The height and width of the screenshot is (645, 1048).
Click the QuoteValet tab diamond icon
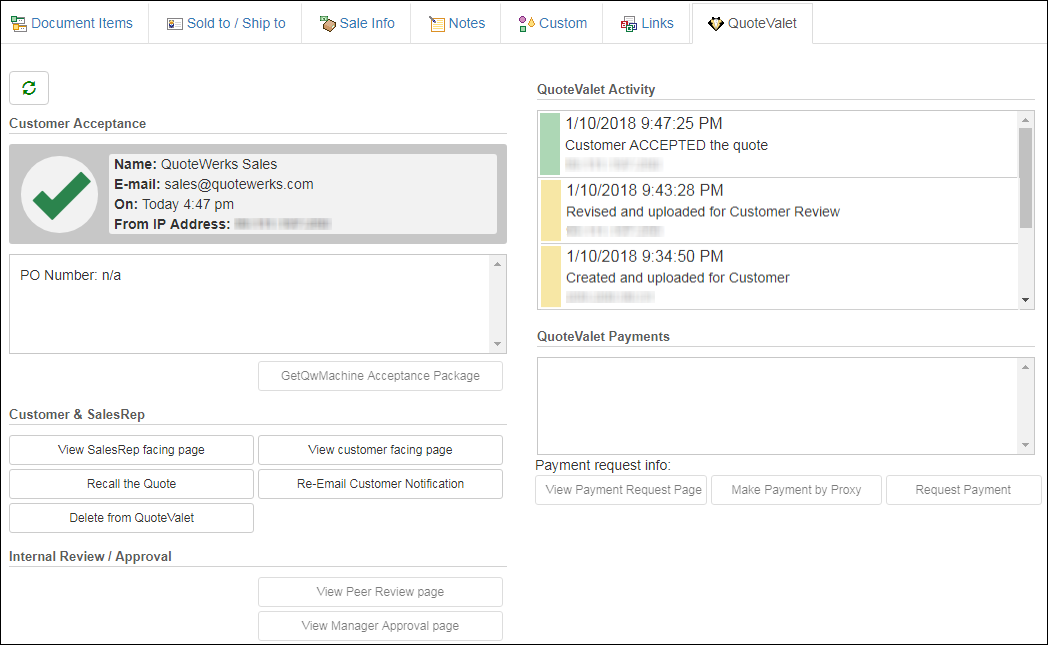point(716,24)
